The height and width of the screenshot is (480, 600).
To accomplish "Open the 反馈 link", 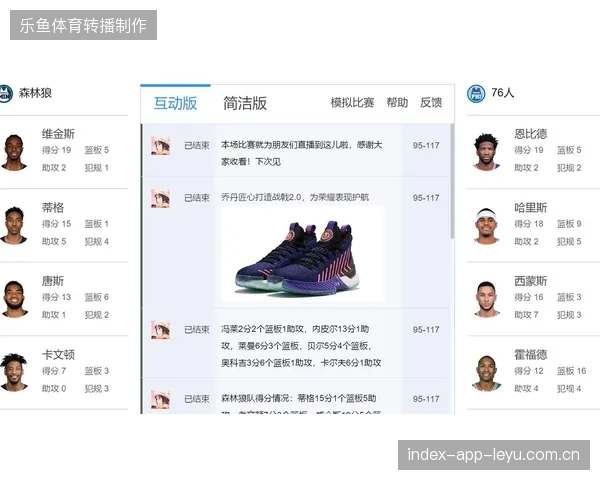I will tap(431, 103).
